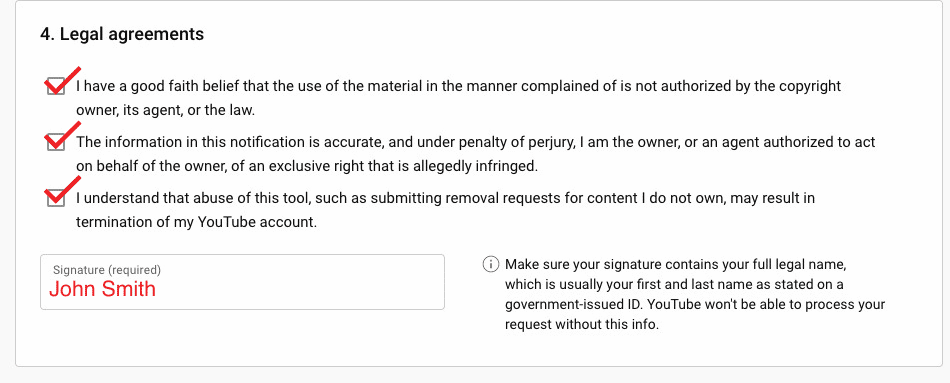Toggle the good faith belief checkbox
This screenshot has height=383, width=950.
pyautogui.click(x=56, y=86)
